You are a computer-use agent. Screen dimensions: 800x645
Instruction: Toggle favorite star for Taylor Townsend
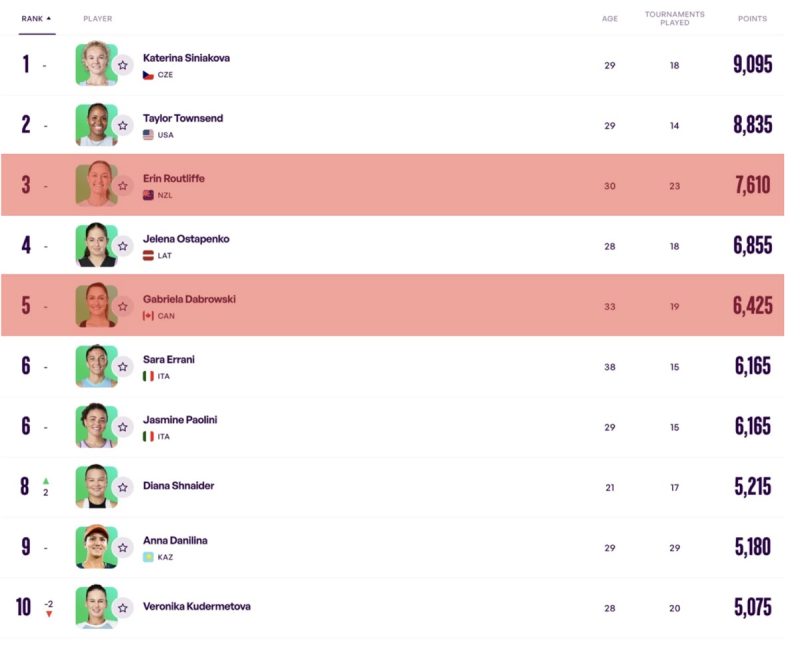click(123, 126)
